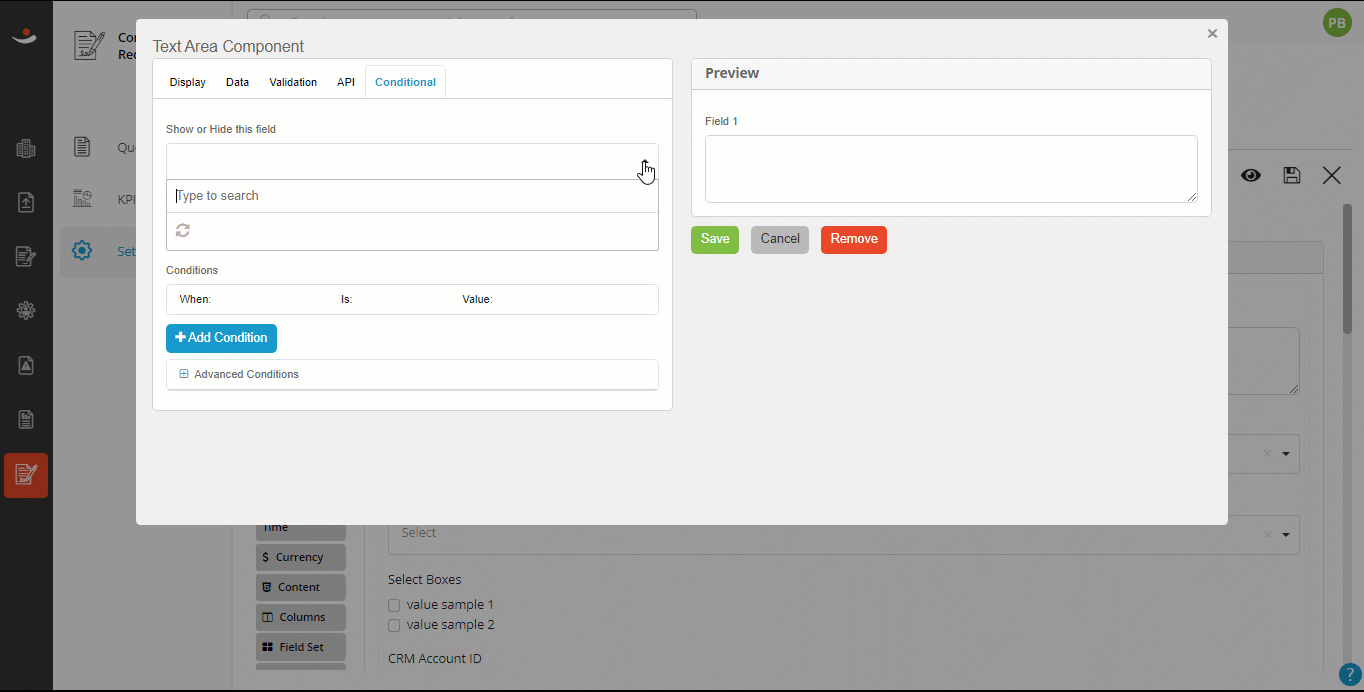Open the document icon in secondary menu

(x=82, y=147)
